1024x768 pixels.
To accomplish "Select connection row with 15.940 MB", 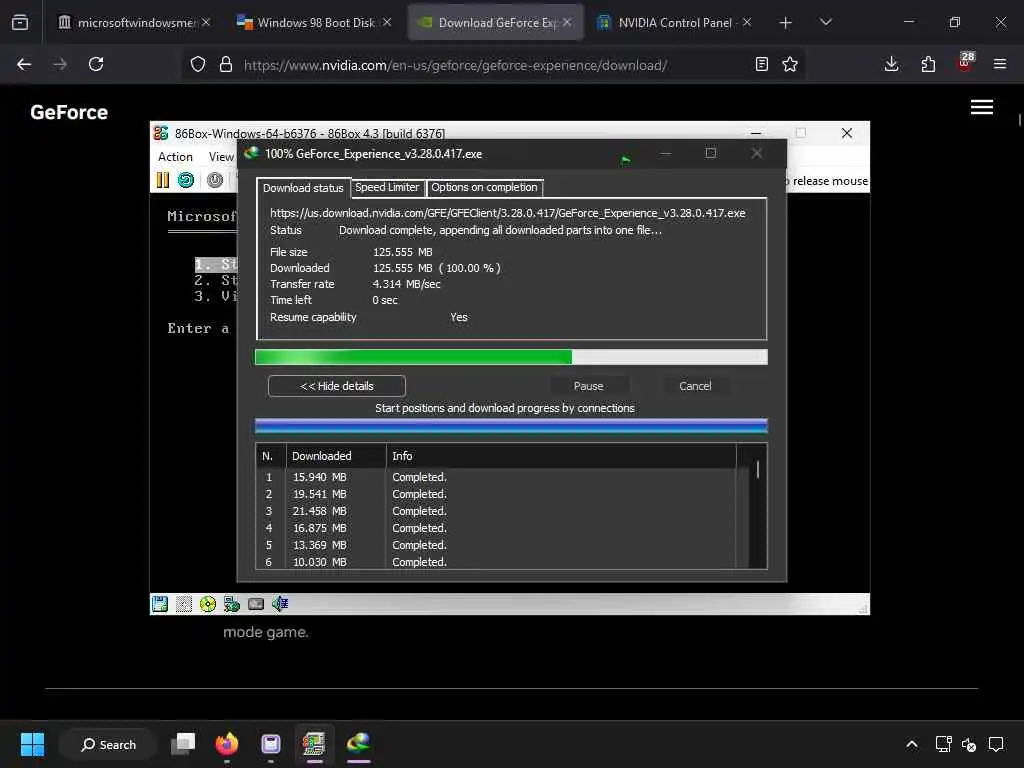I will (496, 477).
